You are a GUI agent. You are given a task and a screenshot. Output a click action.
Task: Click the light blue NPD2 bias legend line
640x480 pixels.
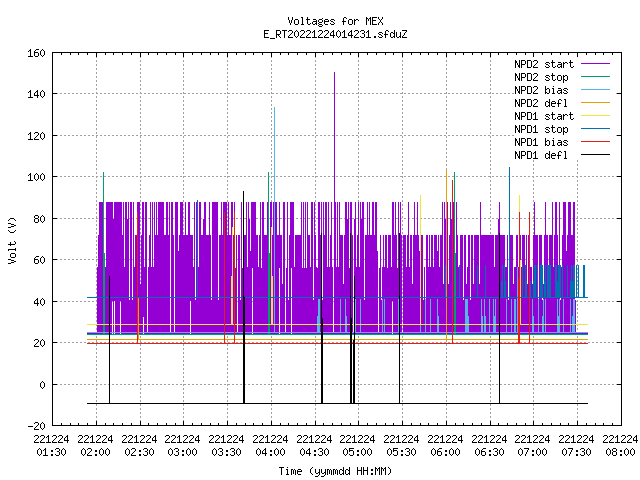tap(595, 89)
